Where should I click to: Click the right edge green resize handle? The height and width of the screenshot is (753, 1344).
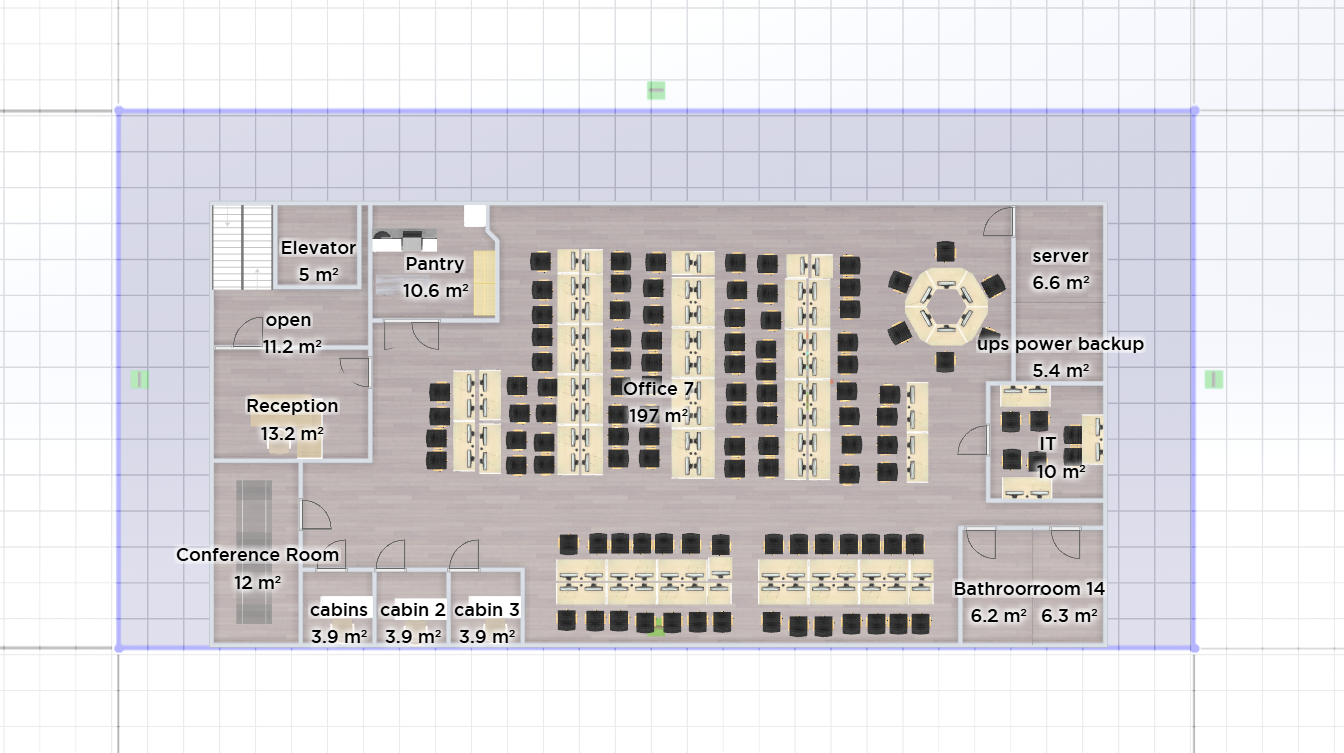pyautogui.click(x=1214, y=379)
